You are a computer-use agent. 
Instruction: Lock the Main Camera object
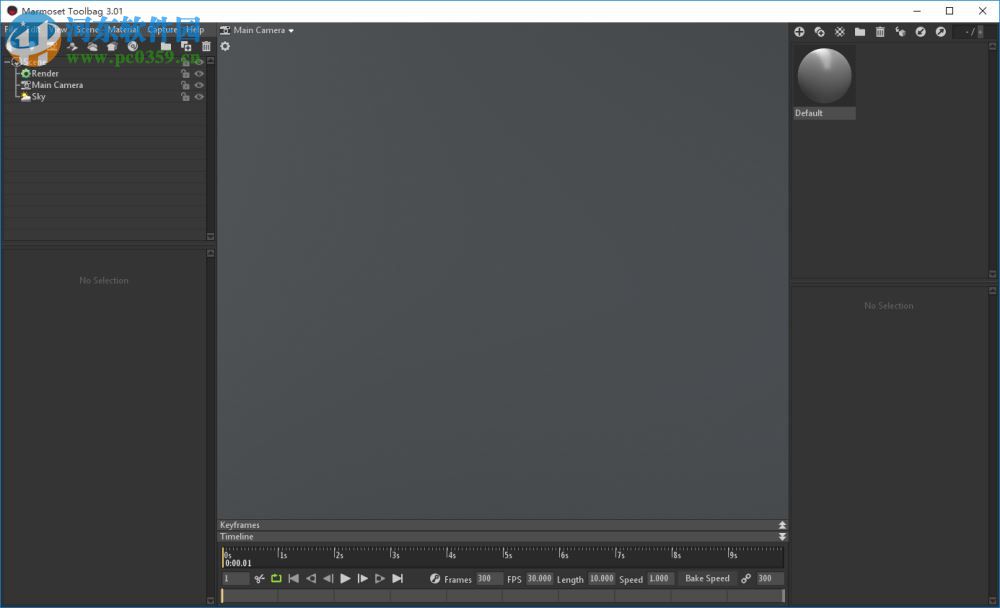[186, 85]
